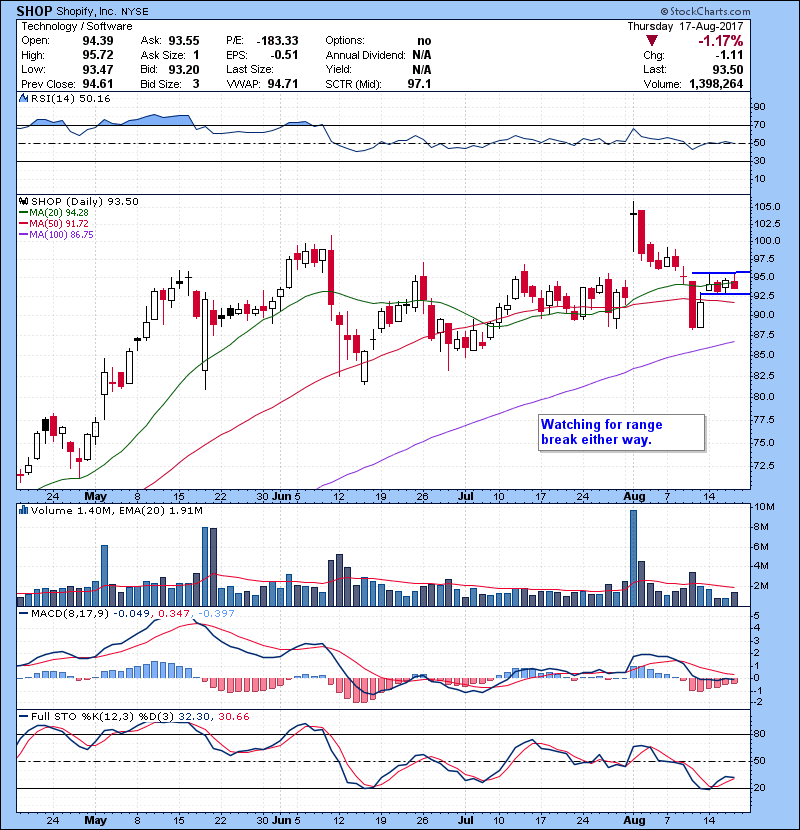Click the 'Technology / Software' sector text

click(77, 26)
